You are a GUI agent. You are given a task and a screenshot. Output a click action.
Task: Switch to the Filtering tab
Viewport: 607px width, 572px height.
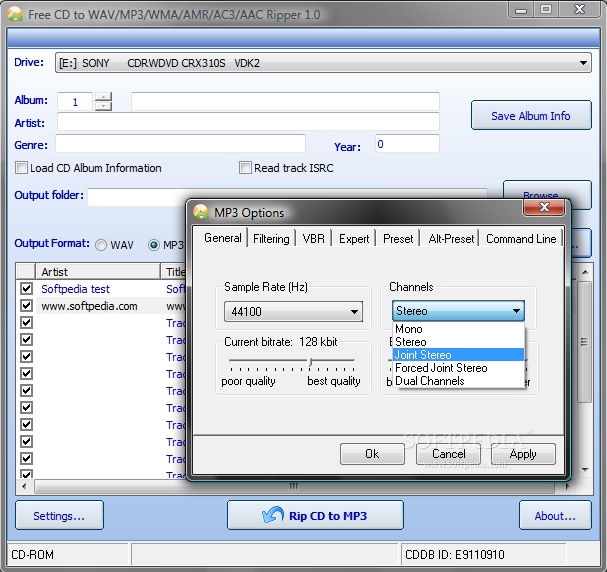tap(271, 239)
